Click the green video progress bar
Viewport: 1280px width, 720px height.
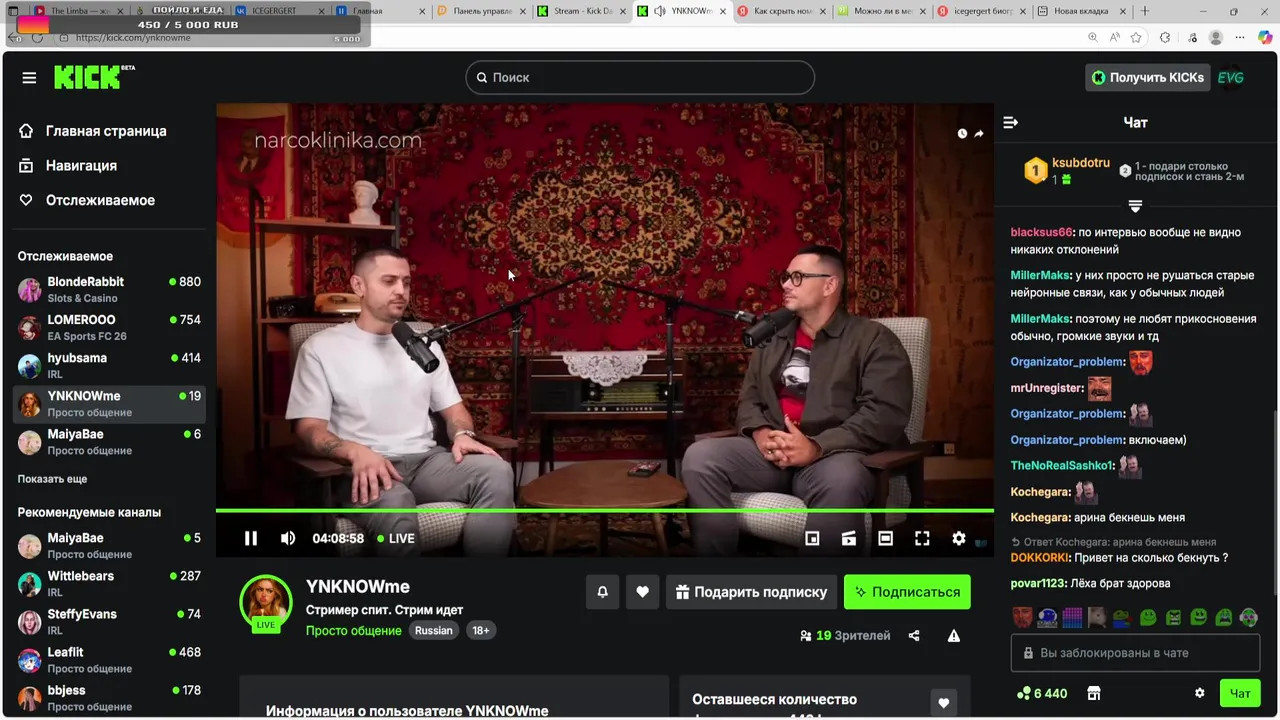[x=605, y=511]
